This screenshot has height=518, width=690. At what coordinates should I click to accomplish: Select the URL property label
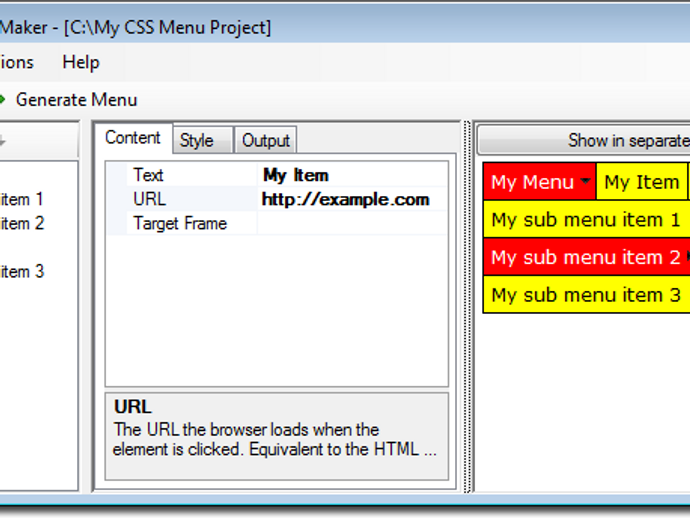point(150,199)
